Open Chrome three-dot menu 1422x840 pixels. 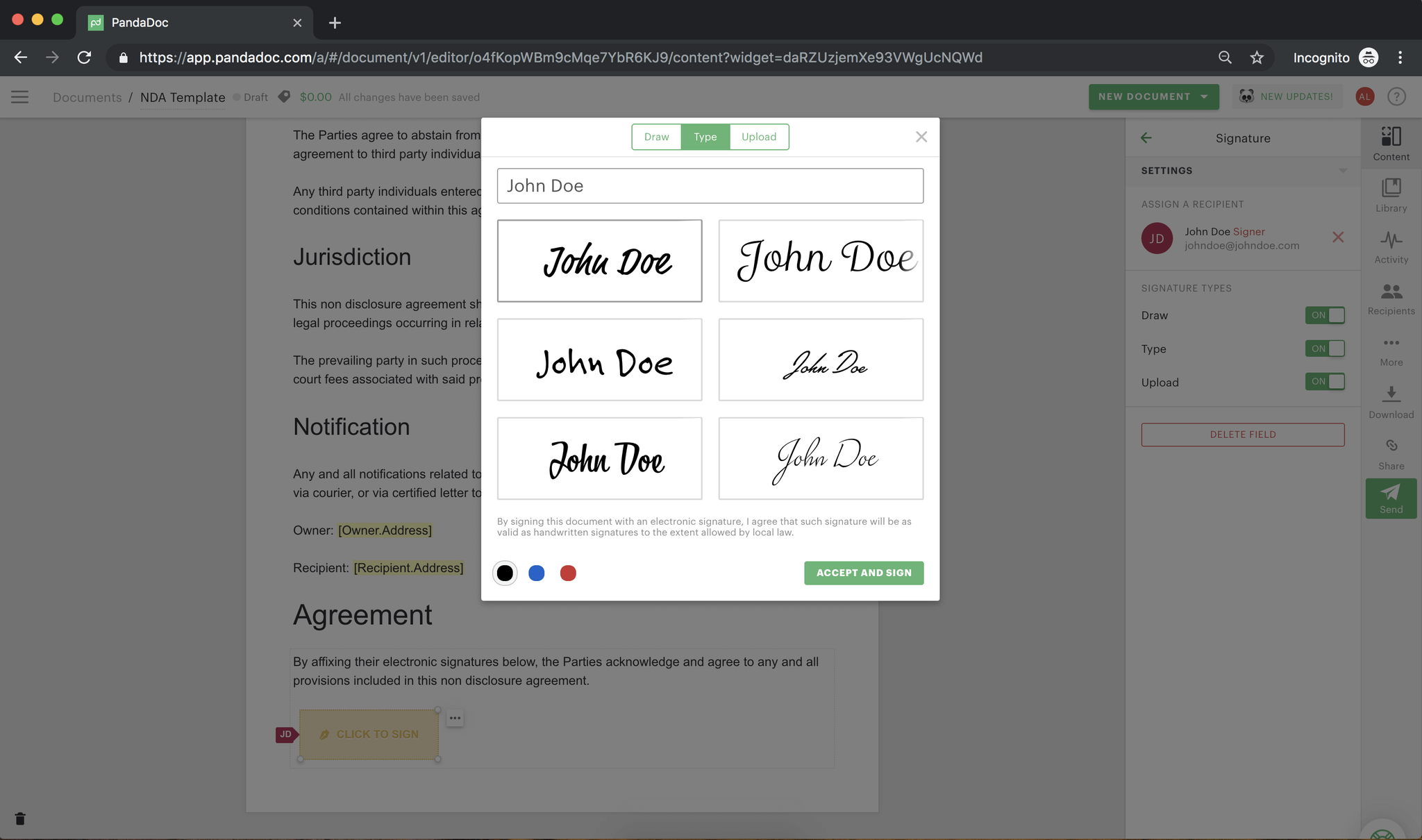click(x=1400, y=58)
